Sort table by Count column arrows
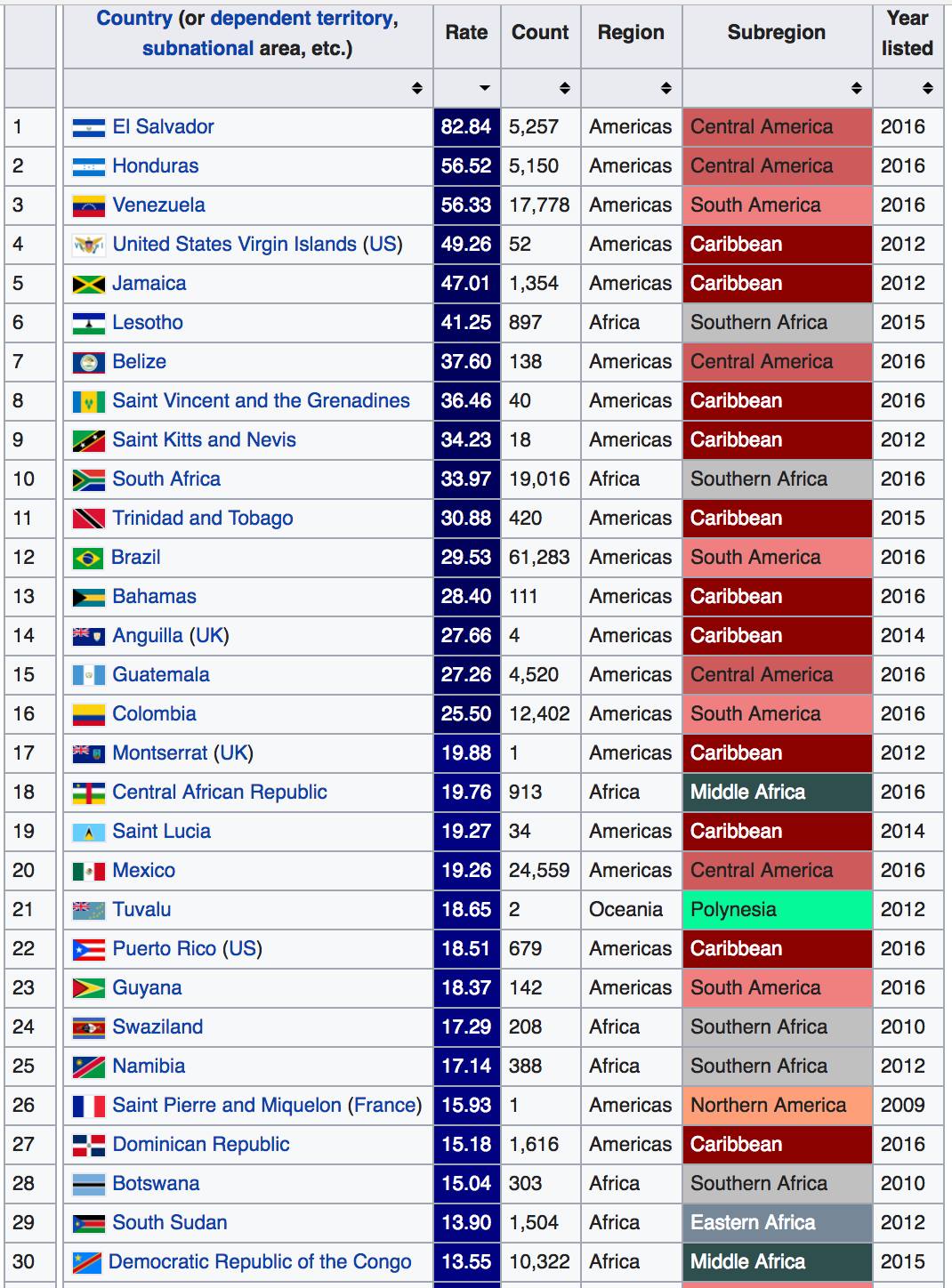Viewport: 952px width, 1288px height. (564, 88)
